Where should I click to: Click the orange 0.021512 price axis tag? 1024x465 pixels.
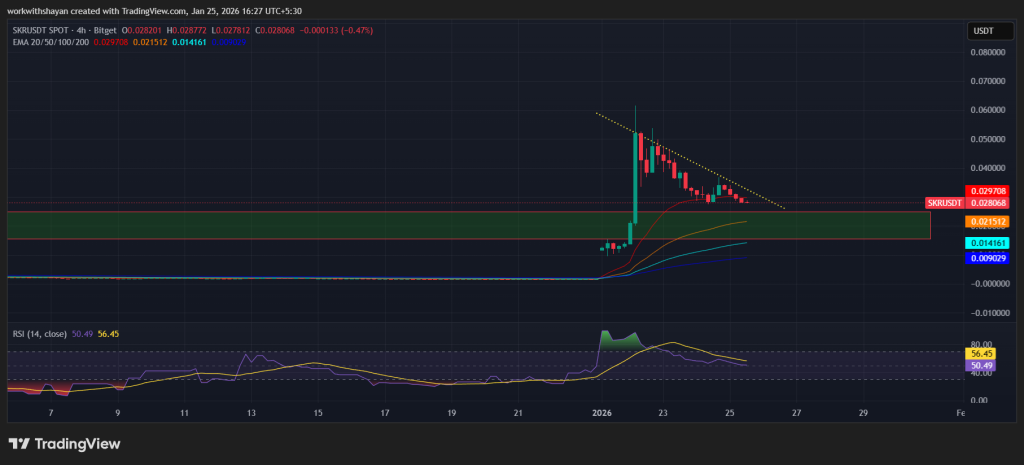pyautogui.click(x=987, y=222)
